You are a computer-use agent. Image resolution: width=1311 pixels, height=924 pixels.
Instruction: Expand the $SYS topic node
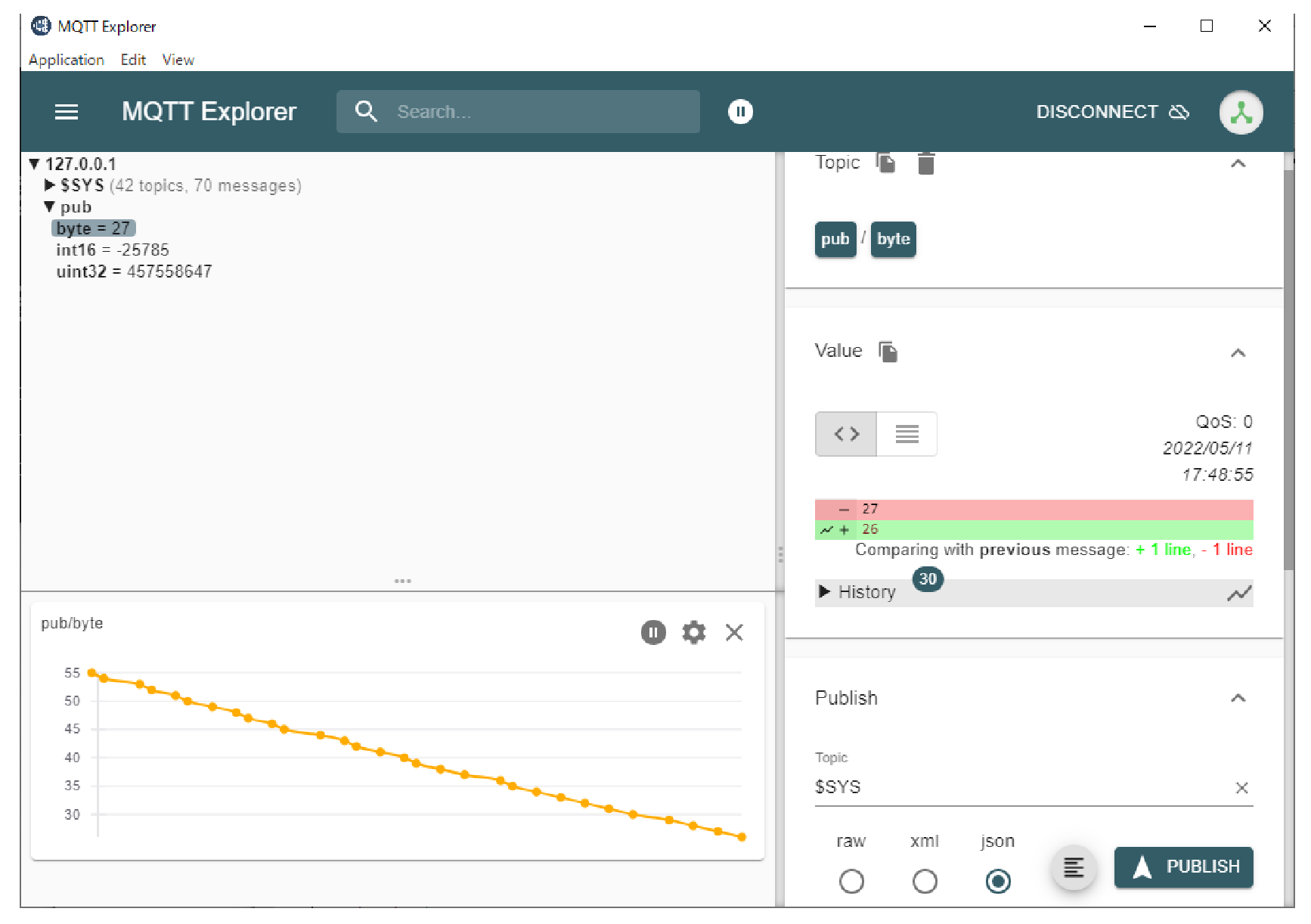point(50,185)
